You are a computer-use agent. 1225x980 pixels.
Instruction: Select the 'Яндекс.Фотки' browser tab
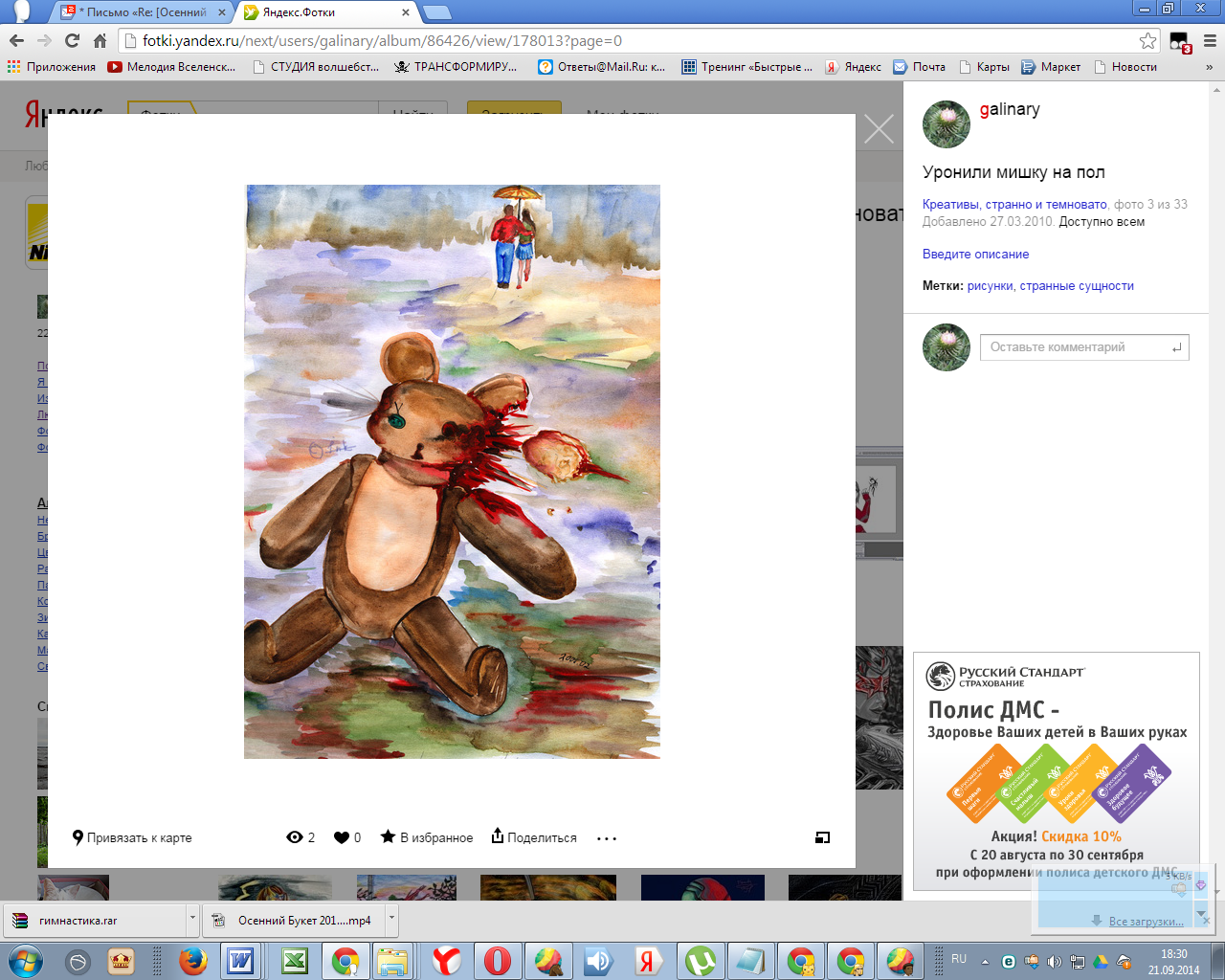click(x=326, y=12)
